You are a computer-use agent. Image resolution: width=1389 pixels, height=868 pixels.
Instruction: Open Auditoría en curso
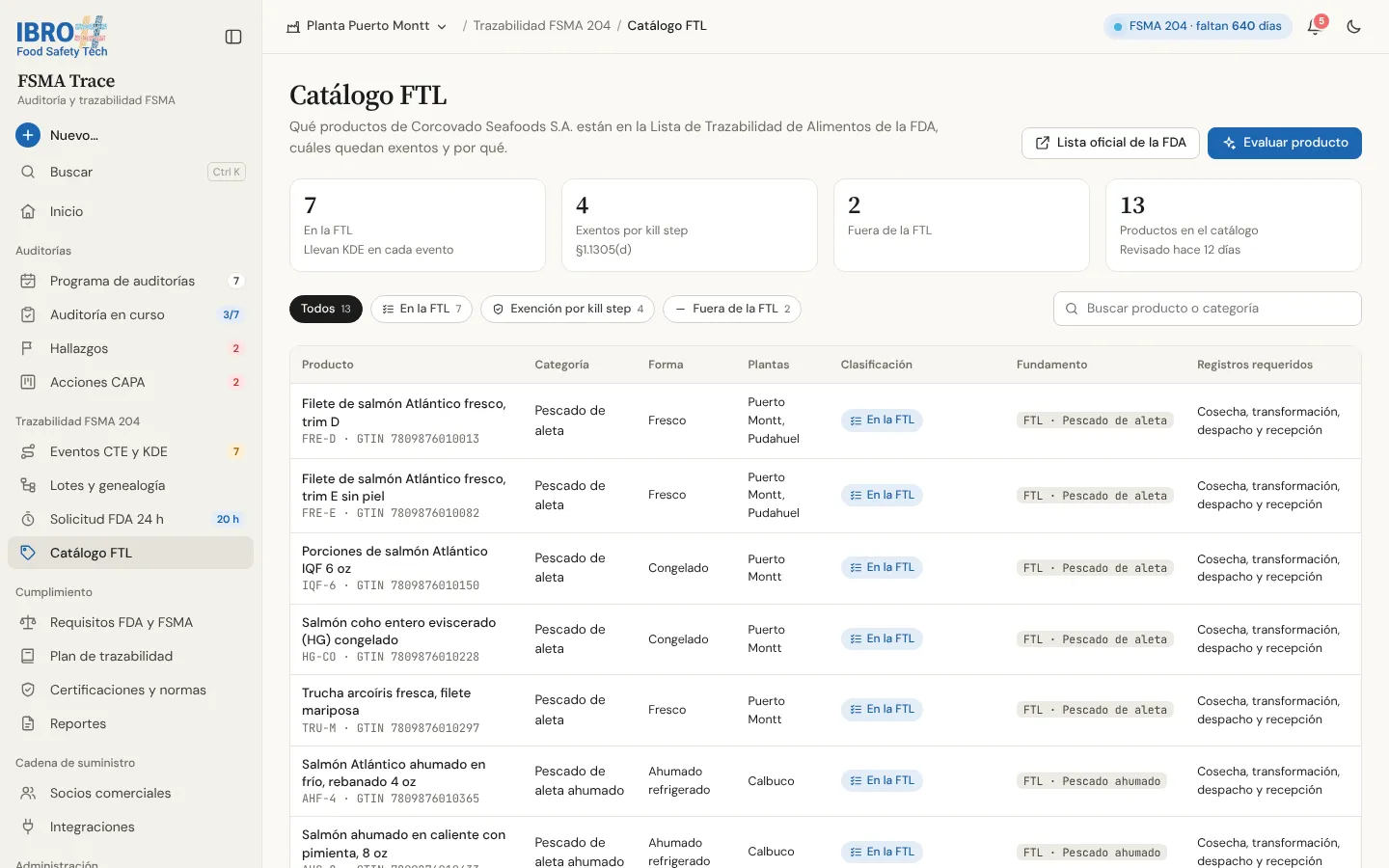click(x=131, y=314)
